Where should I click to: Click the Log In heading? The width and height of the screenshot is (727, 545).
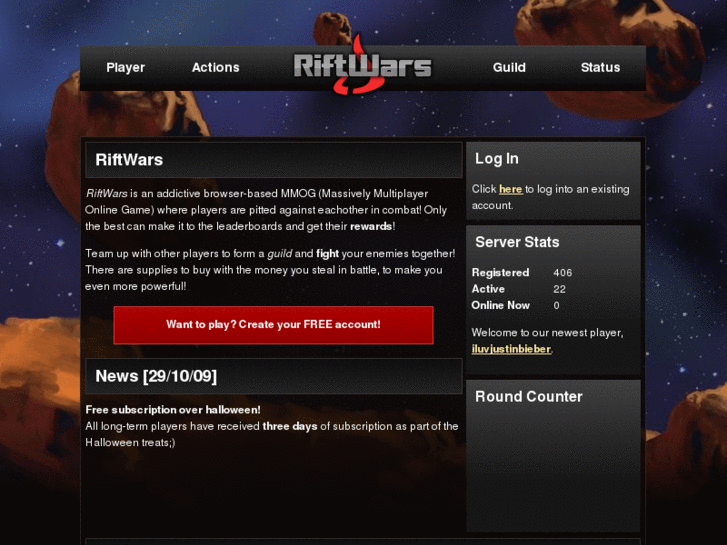point(497,159)
